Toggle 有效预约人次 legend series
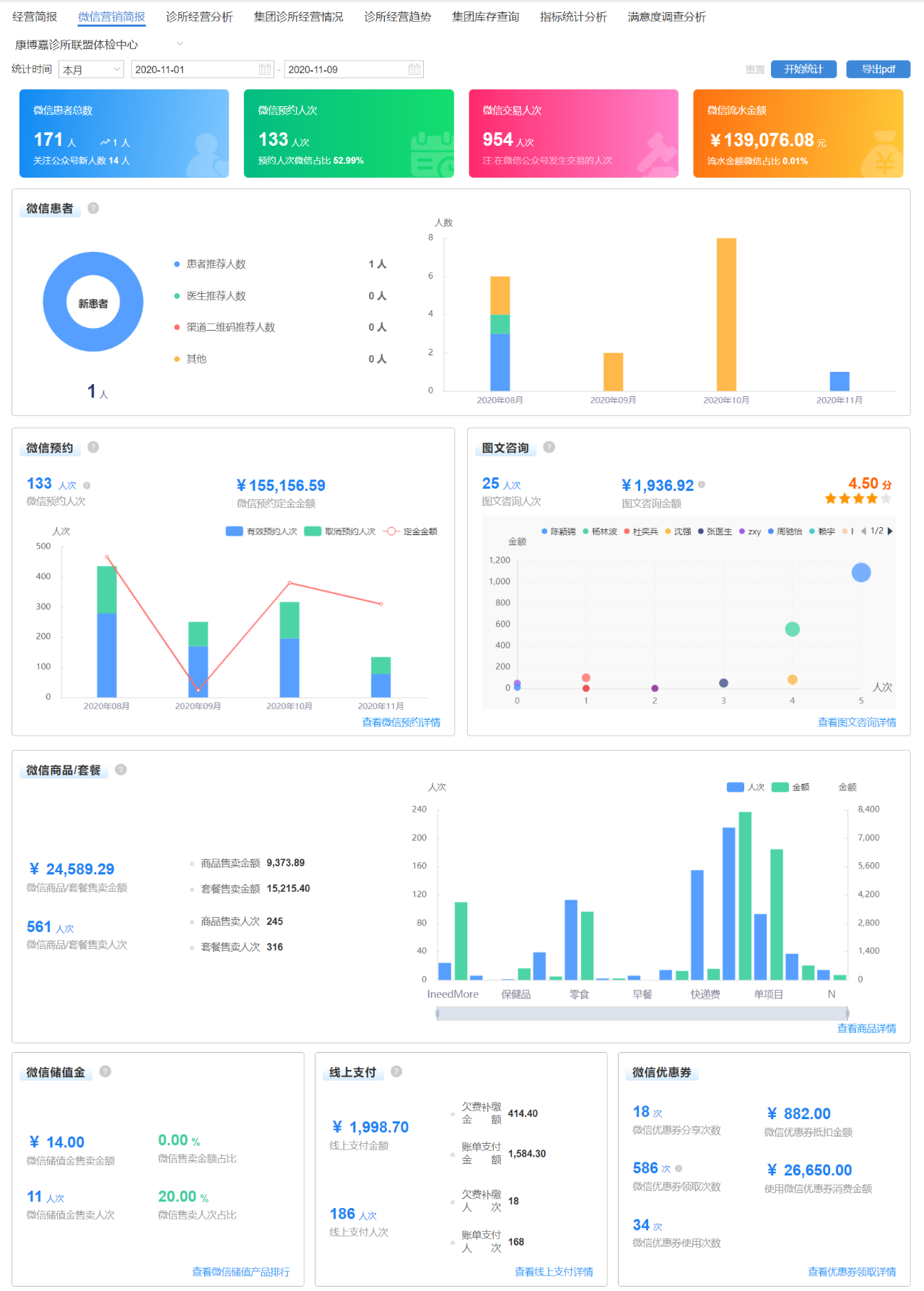The width and height of the screenshot is (924, 1291). (x=261, y=531)
